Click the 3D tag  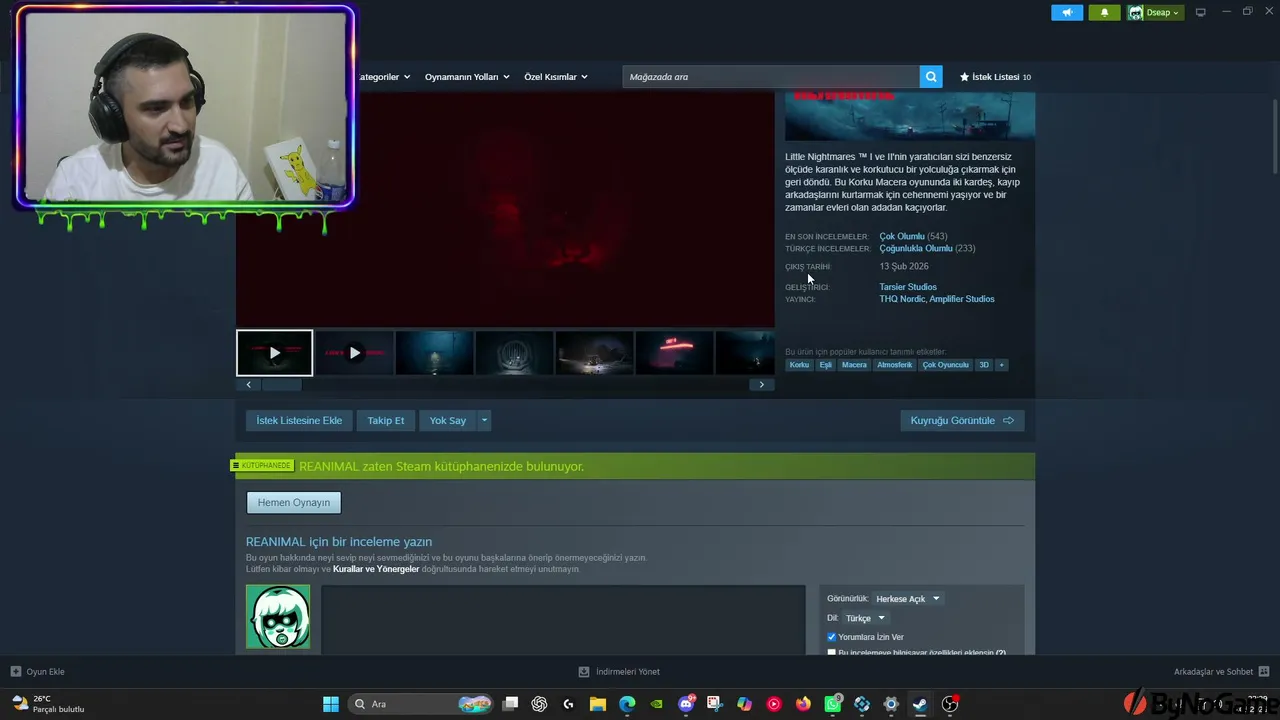coord(984,365)
